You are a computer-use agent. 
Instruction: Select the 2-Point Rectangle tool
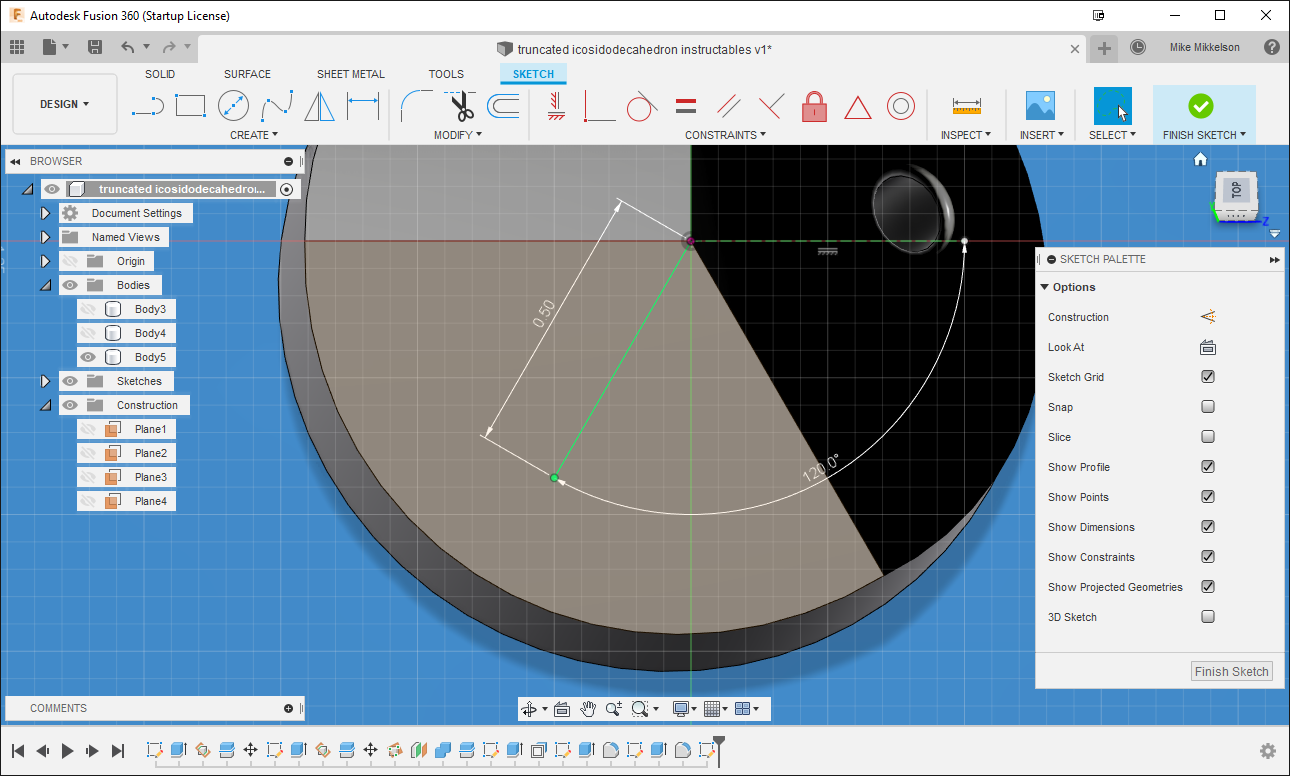tap(190, 105)
